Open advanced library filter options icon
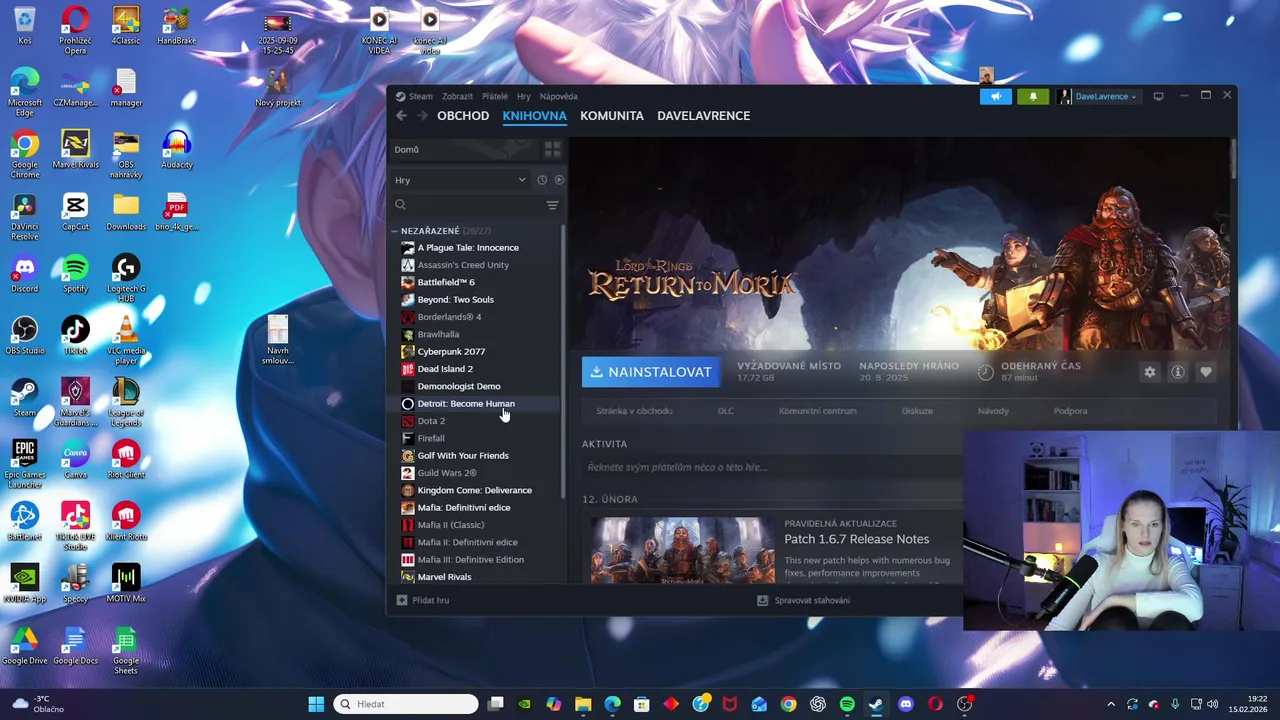This screenshot has width=1280, height=720. click(552, 205)
